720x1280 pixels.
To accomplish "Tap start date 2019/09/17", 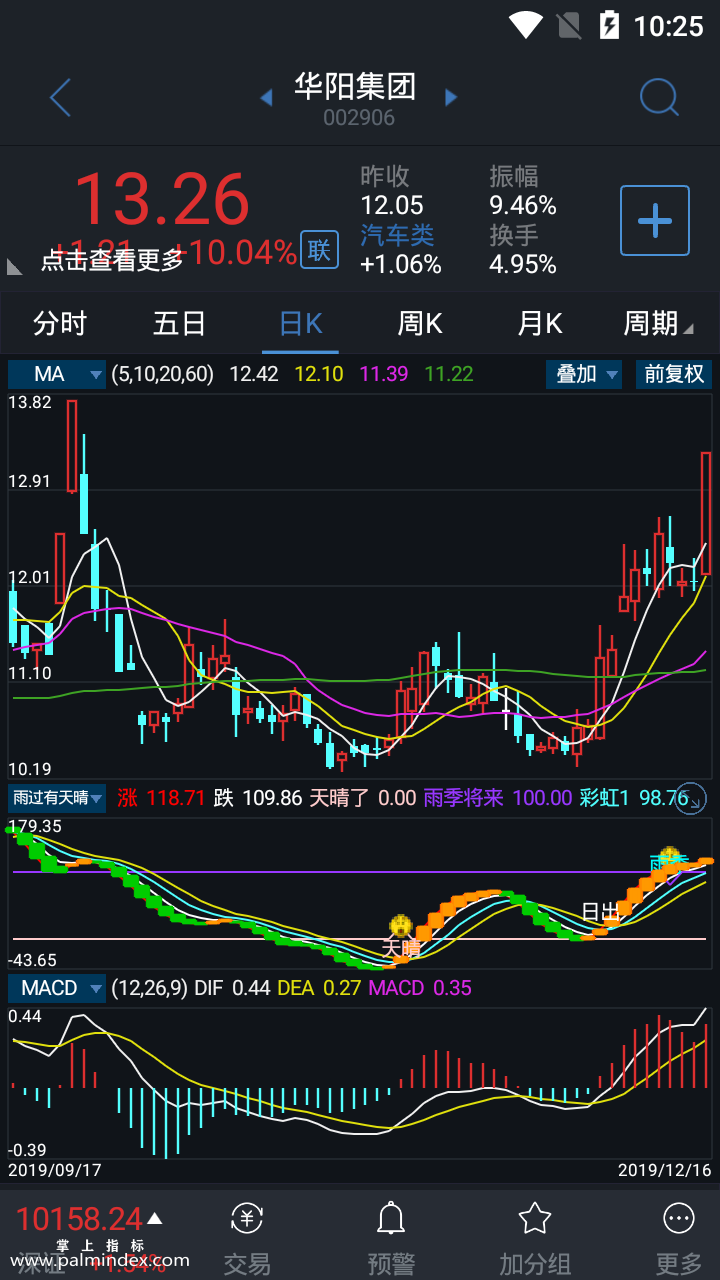I will 55,1169.
